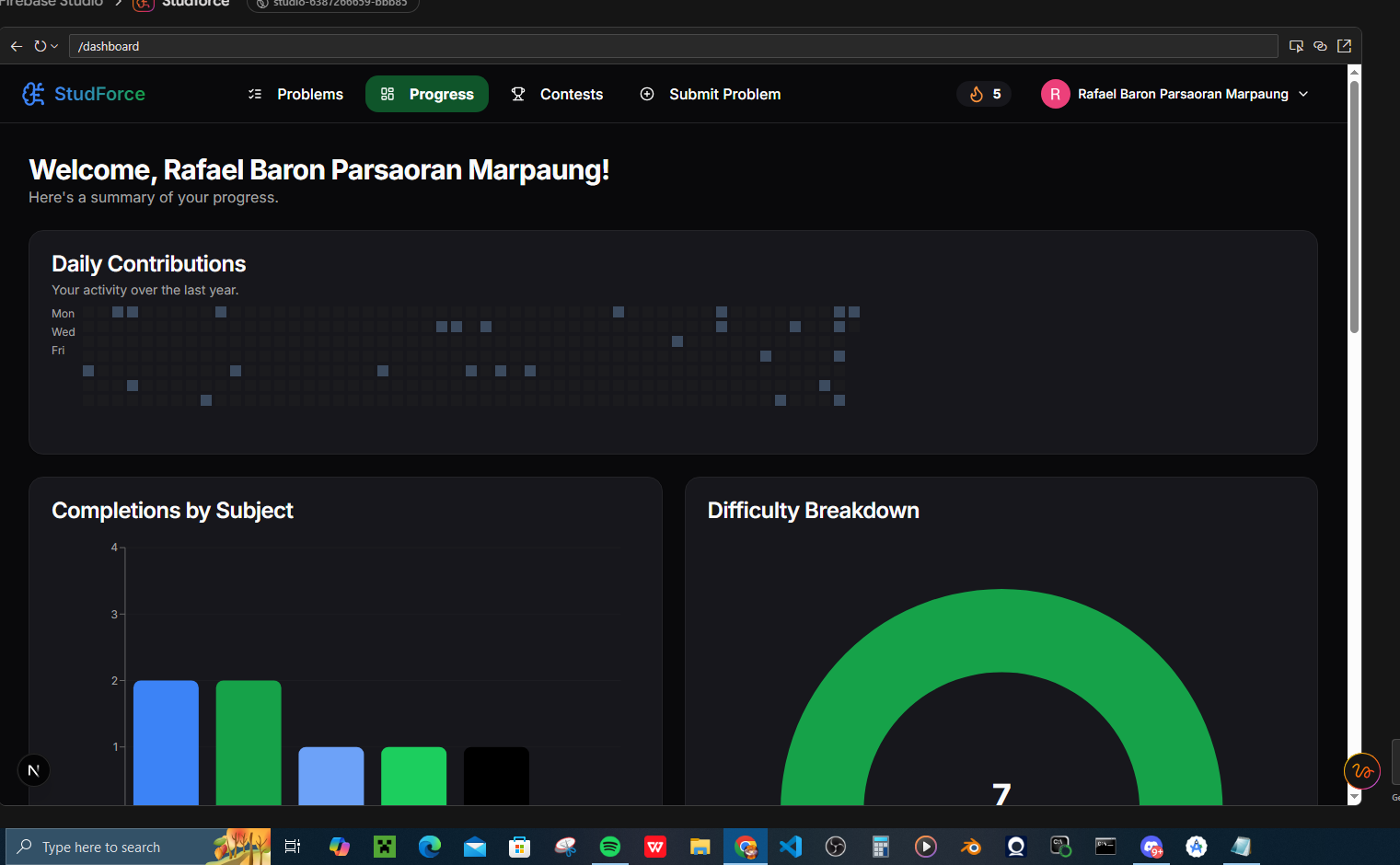Viewport: 1400px width, 865px height.
Task: Select the Progress tab
Action: [x=426, y=93]
